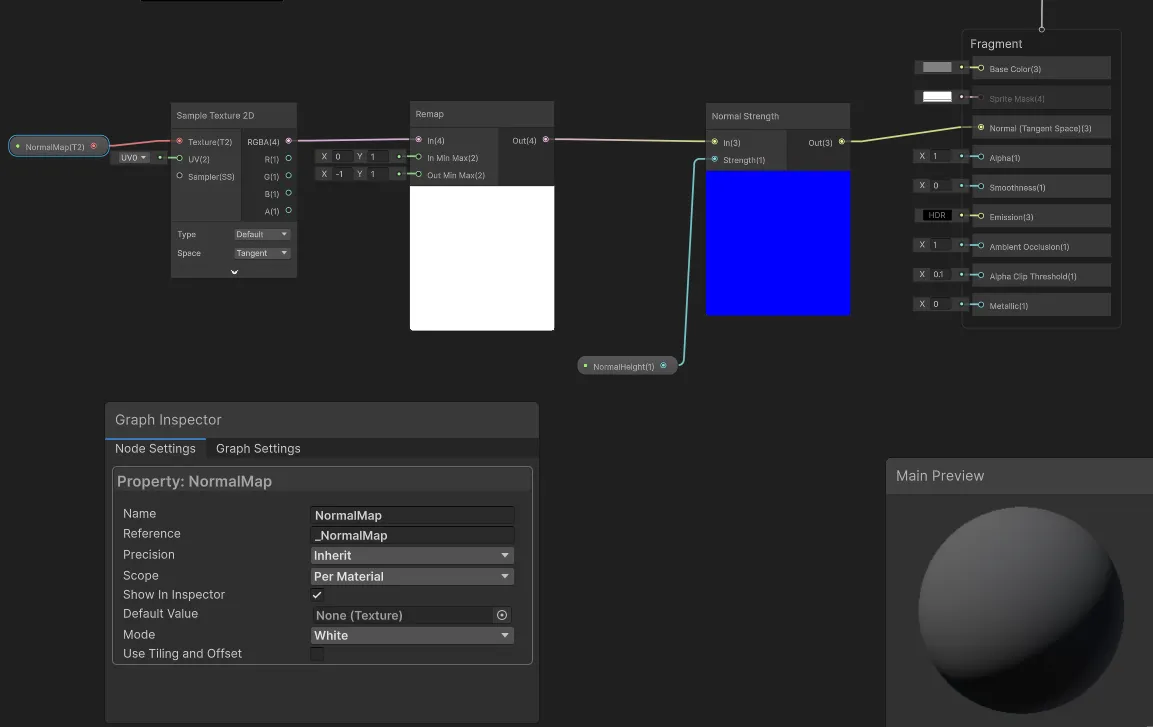Open the Space dropdown showing Tangent
This screenshot has height=727, width=1153.
tap(261, 252)
